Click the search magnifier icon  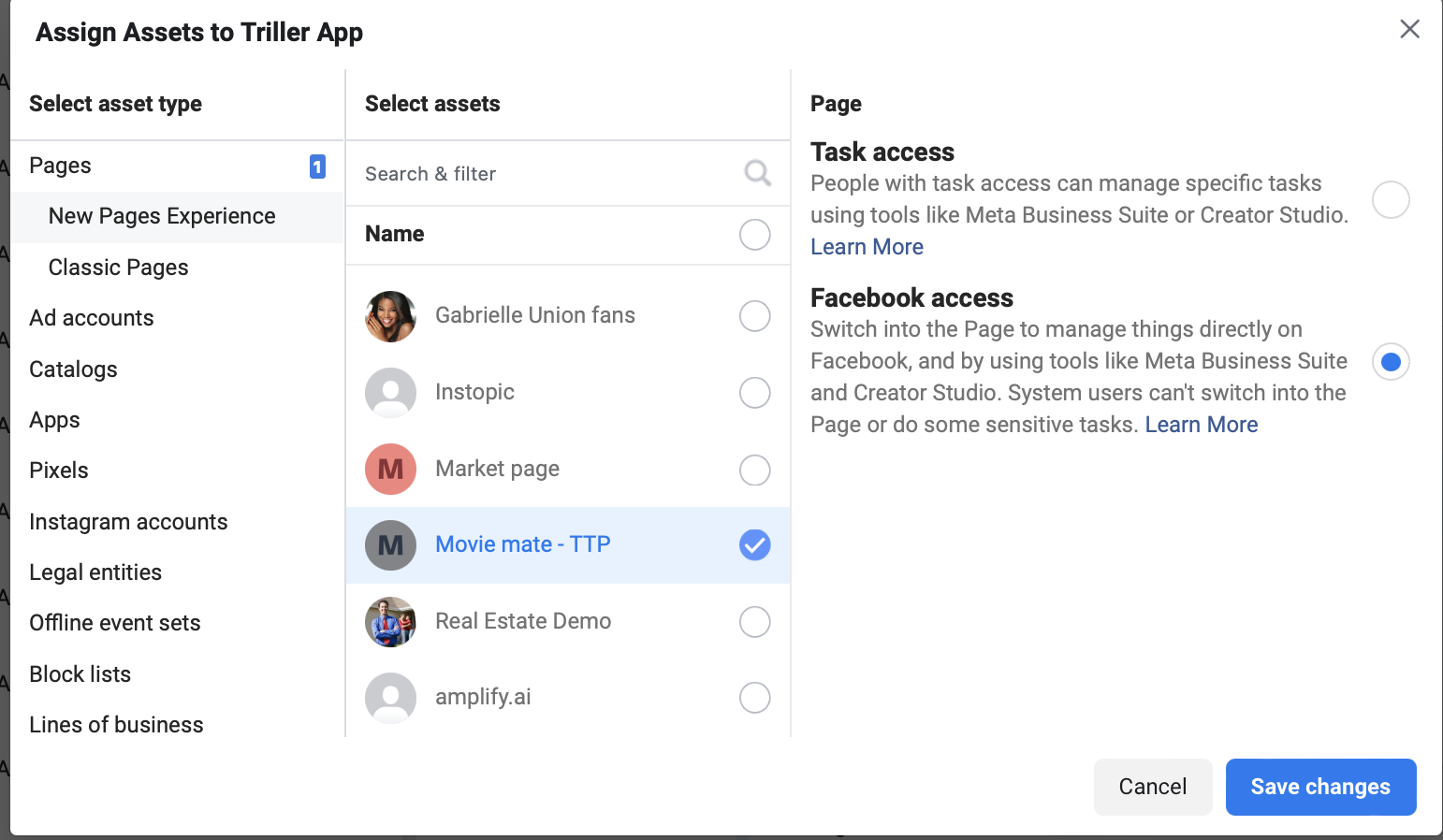pos(757,173)
